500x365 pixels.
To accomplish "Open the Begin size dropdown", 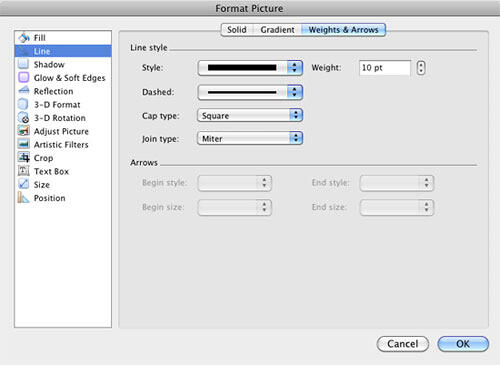I will 235,207.
